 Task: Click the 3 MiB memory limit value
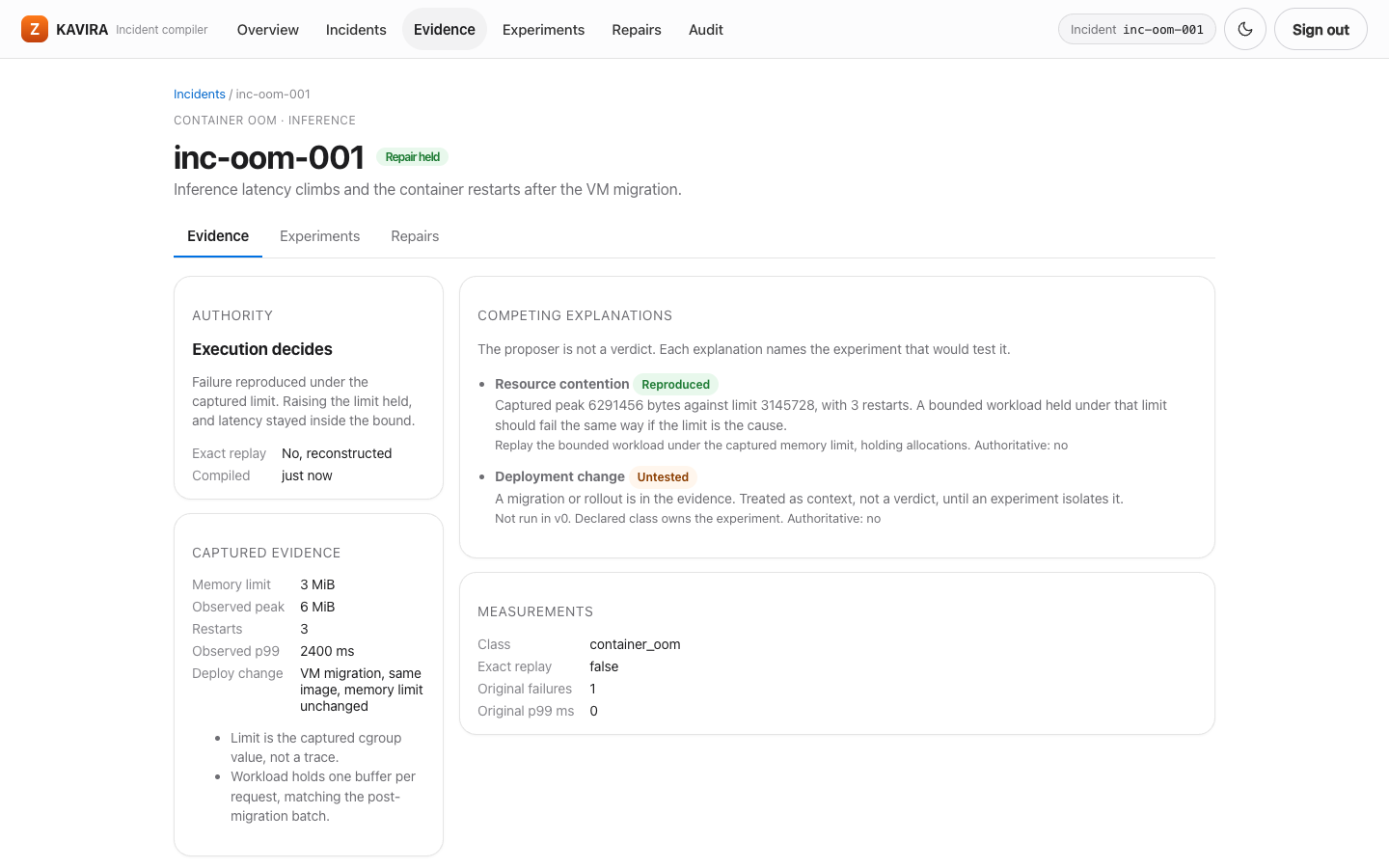pos(317,584)
